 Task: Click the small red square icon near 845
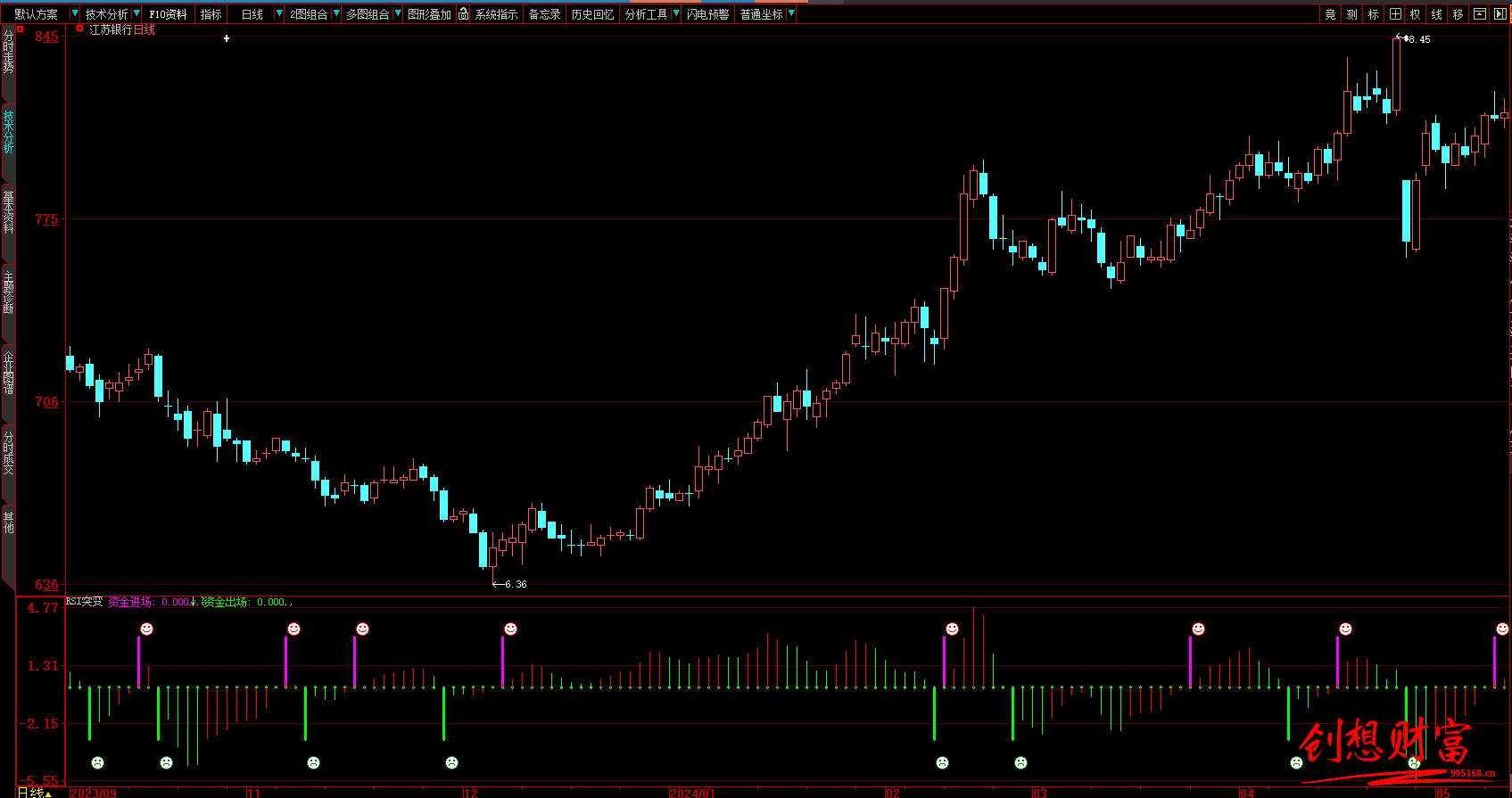pyautogui.click(x=21, y=29)
